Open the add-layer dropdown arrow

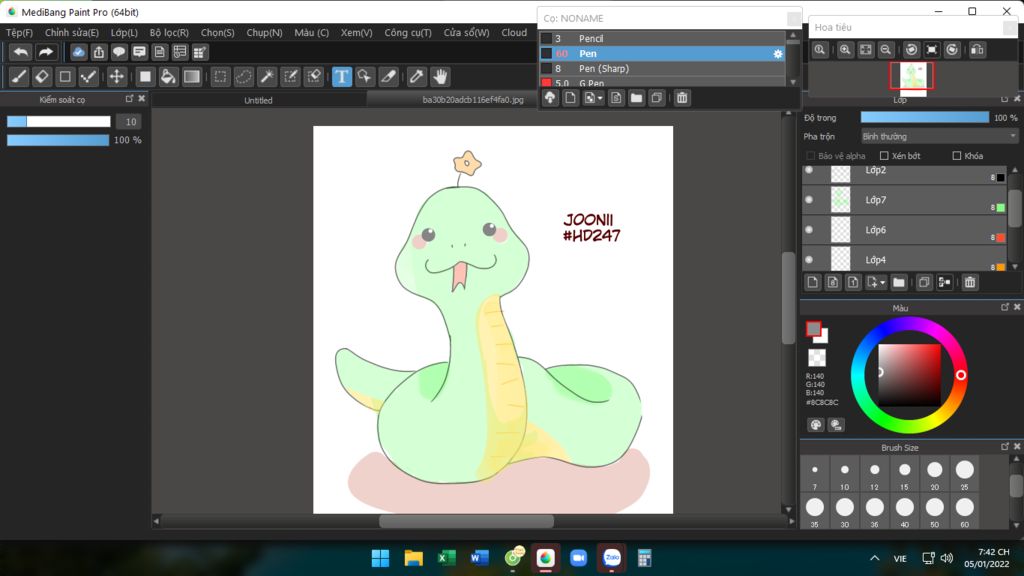tap(882, 283)
